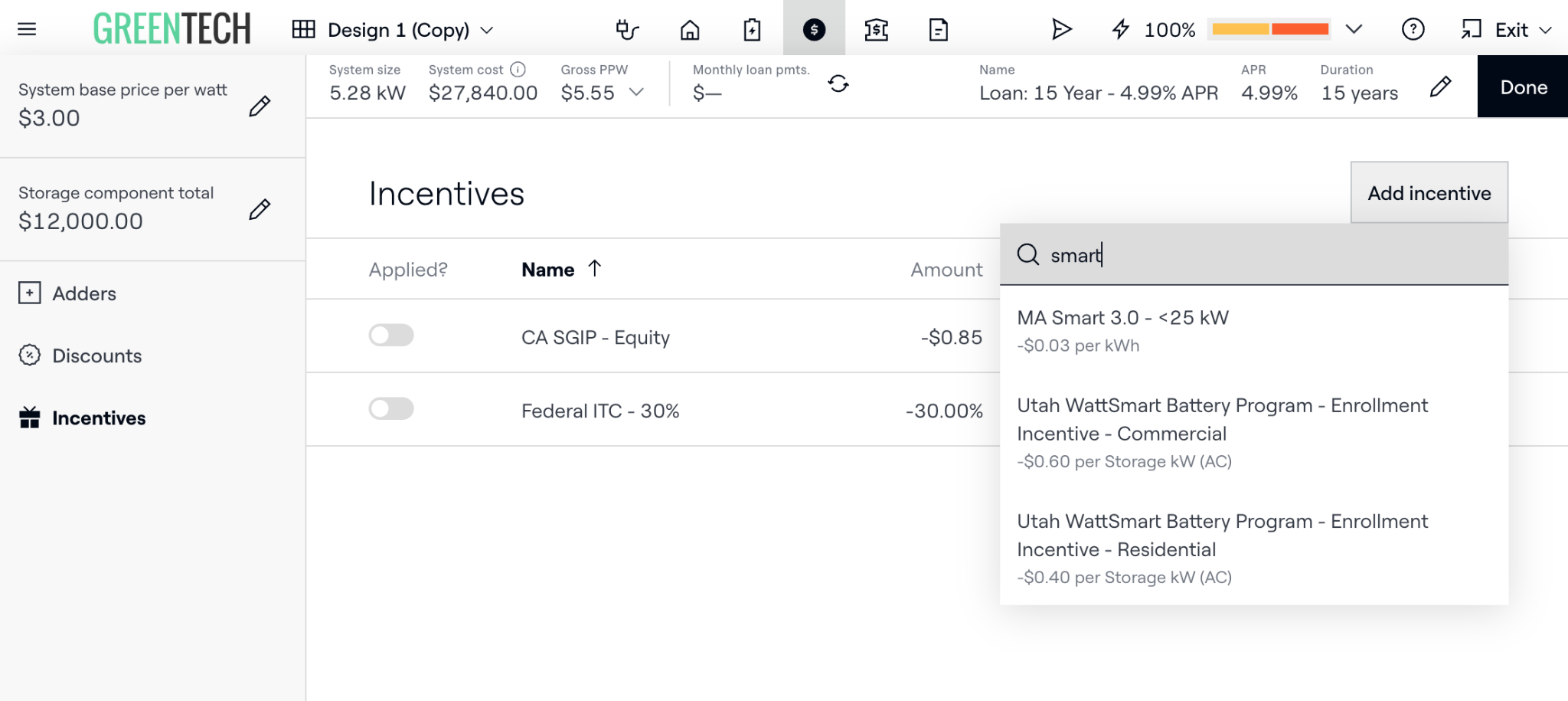The image size is (1568, 701).
Task: Click the play simulate icon
Action: click(x=1061, y=29)
